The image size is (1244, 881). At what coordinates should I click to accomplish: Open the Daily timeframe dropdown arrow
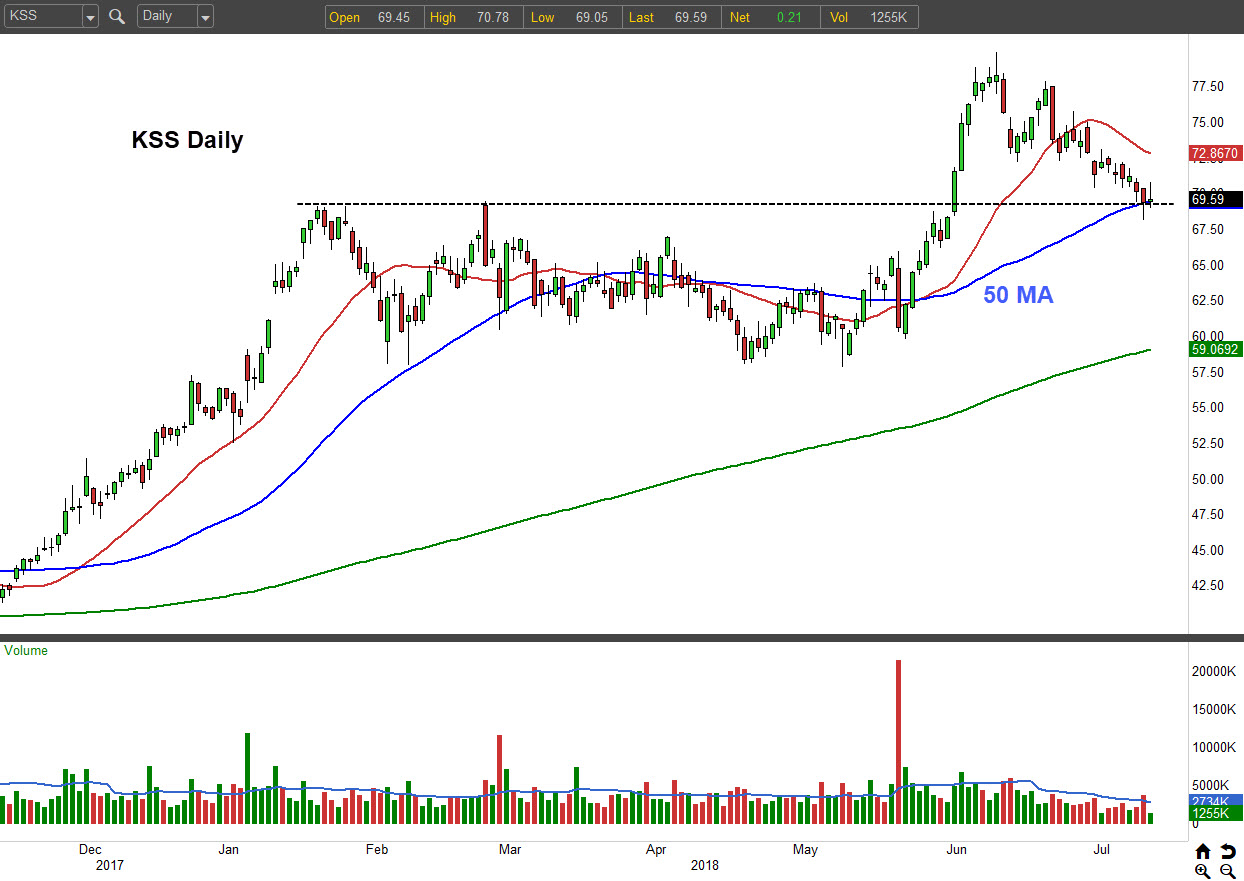[205, 17]
